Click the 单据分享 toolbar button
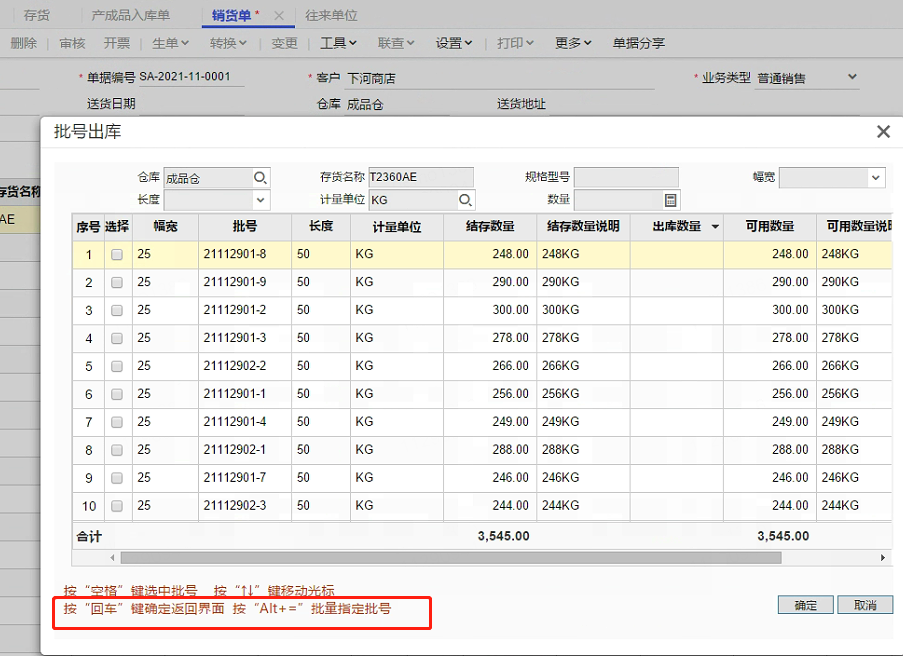 (x=639, y=43)
